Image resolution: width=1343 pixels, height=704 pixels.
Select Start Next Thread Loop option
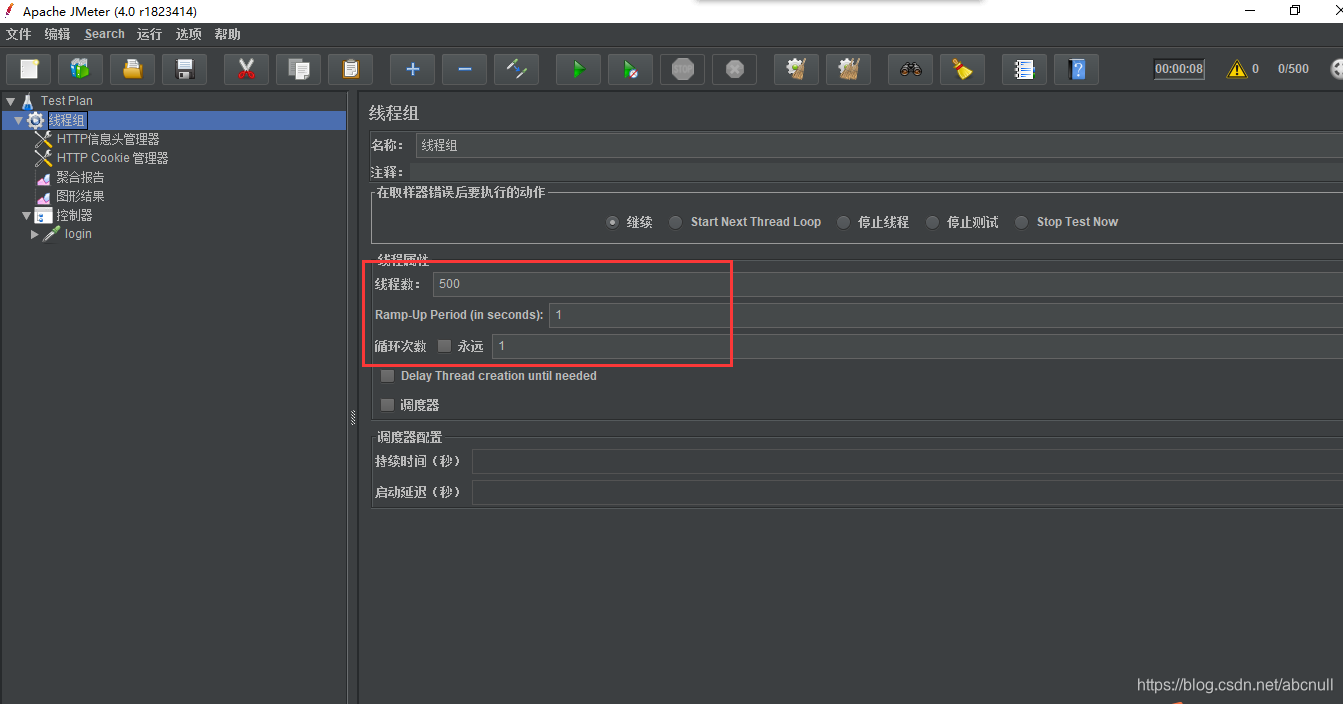point(677,222)
